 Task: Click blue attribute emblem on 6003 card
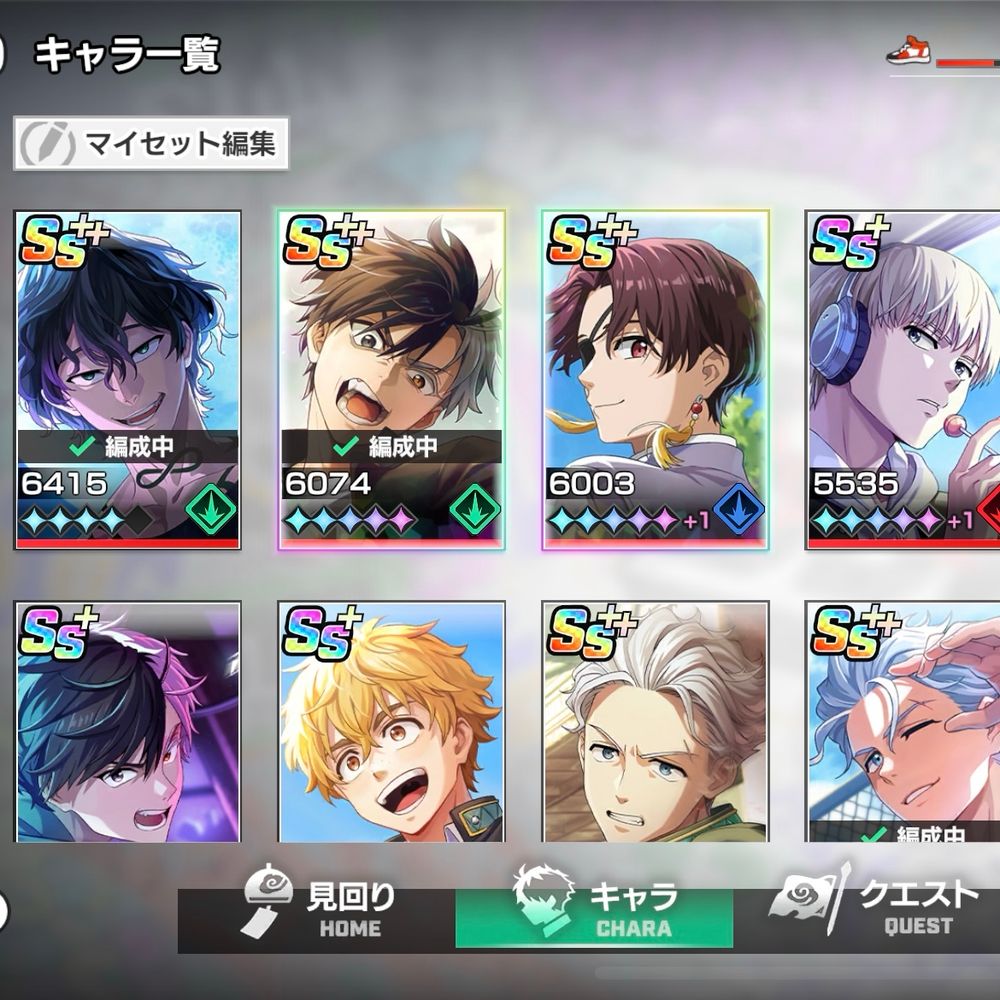pos(739,509)
